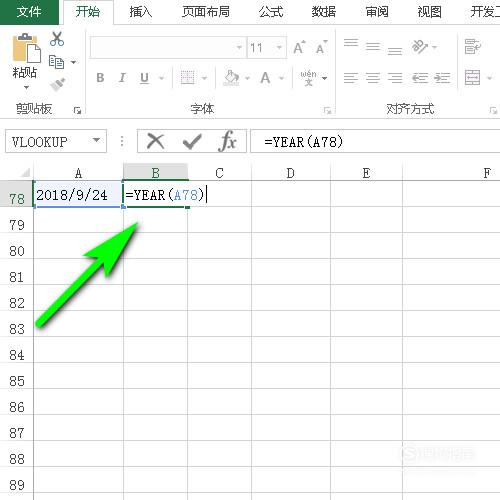Open the Copy dropdown arrow
Image resolution: width=500 pixels, height=500 pixels.
pos(73,62)
